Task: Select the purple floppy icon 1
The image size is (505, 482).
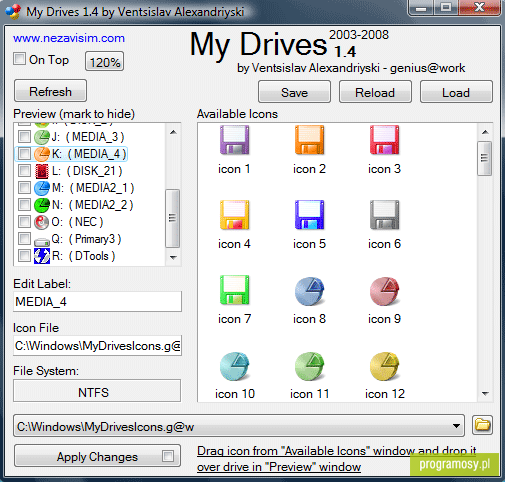Action: [x=234, y=140]
